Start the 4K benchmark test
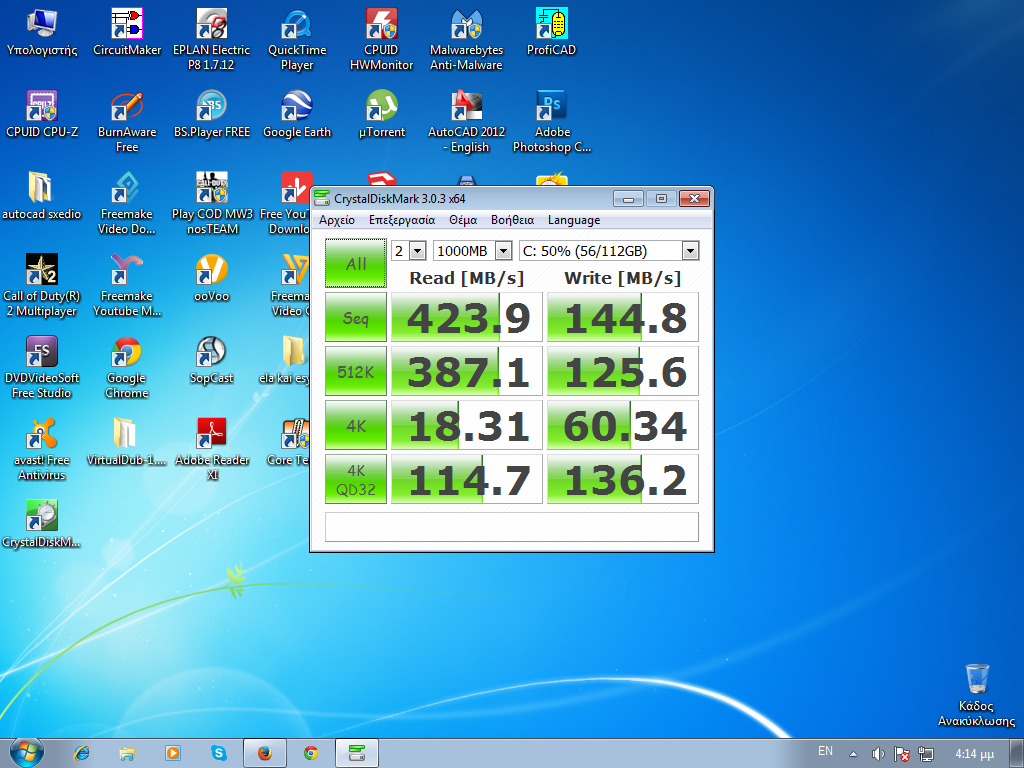The image size is (1024, 768). (356, 426)
